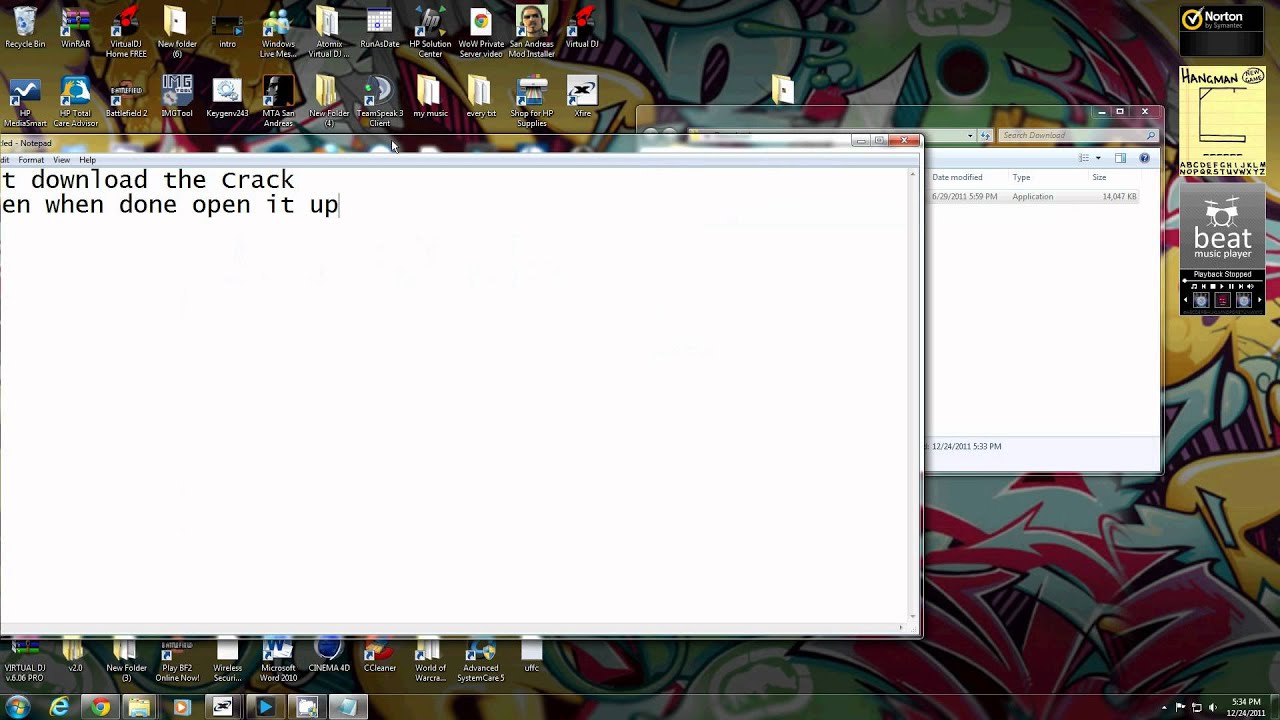Click the Search Download field
This screenshot has height=720, width=1280.
click(x=1077, y=135)
